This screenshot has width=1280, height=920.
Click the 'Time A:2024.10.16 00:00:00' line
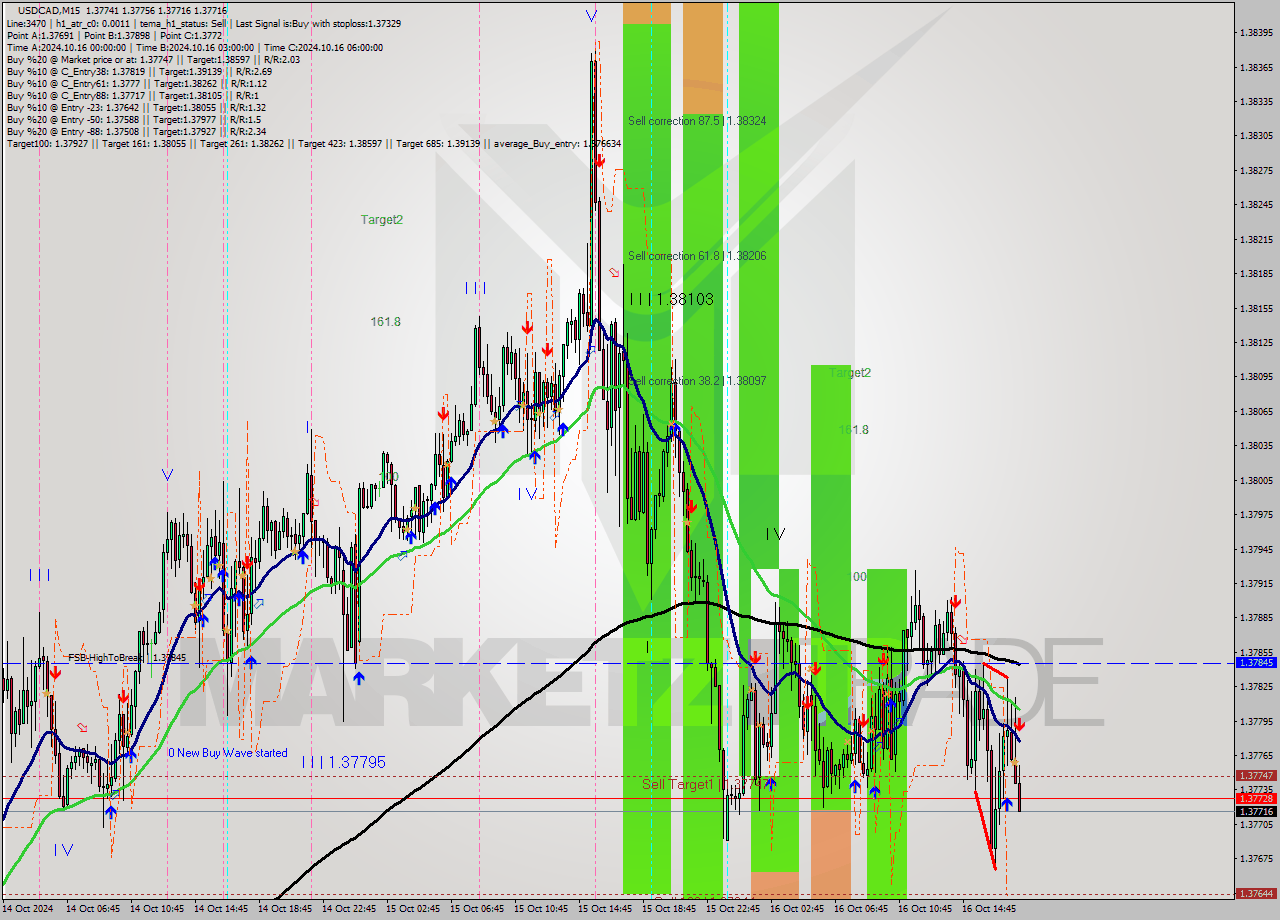point(194,47)
